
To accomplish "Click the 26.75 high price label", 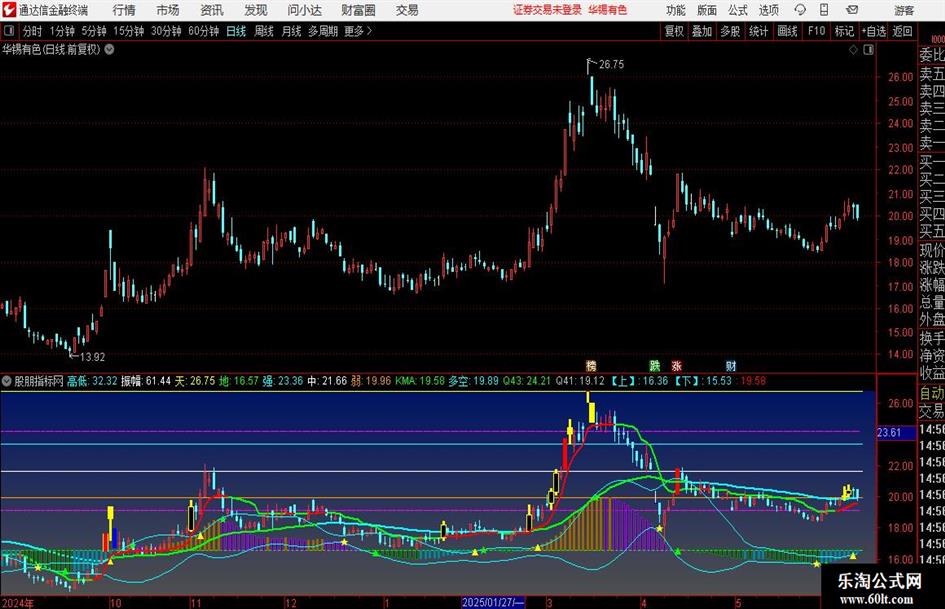I will click(x=611, y=64).
